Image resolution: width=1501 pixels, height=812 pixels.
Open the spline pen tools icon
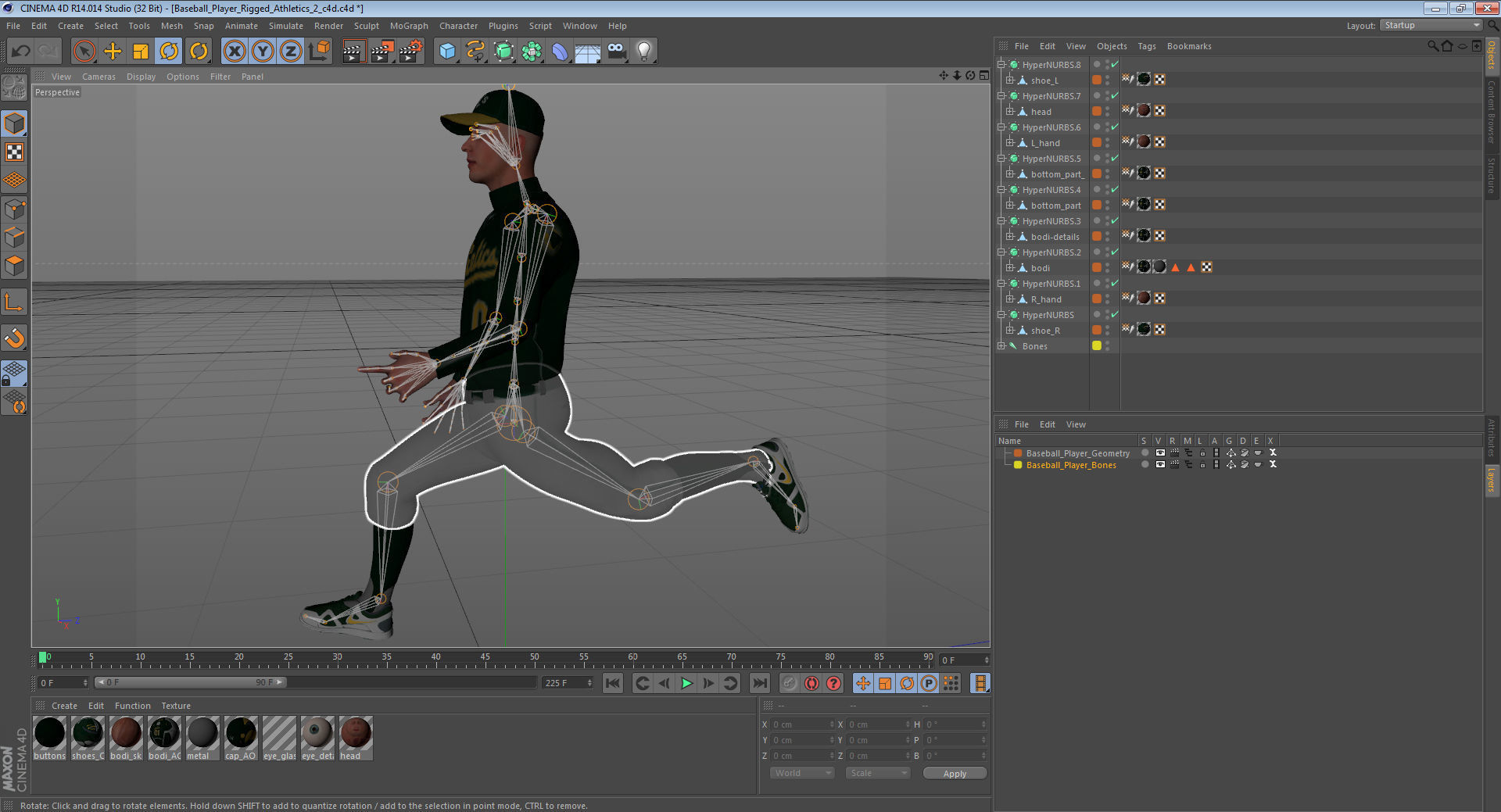(475, 52)
